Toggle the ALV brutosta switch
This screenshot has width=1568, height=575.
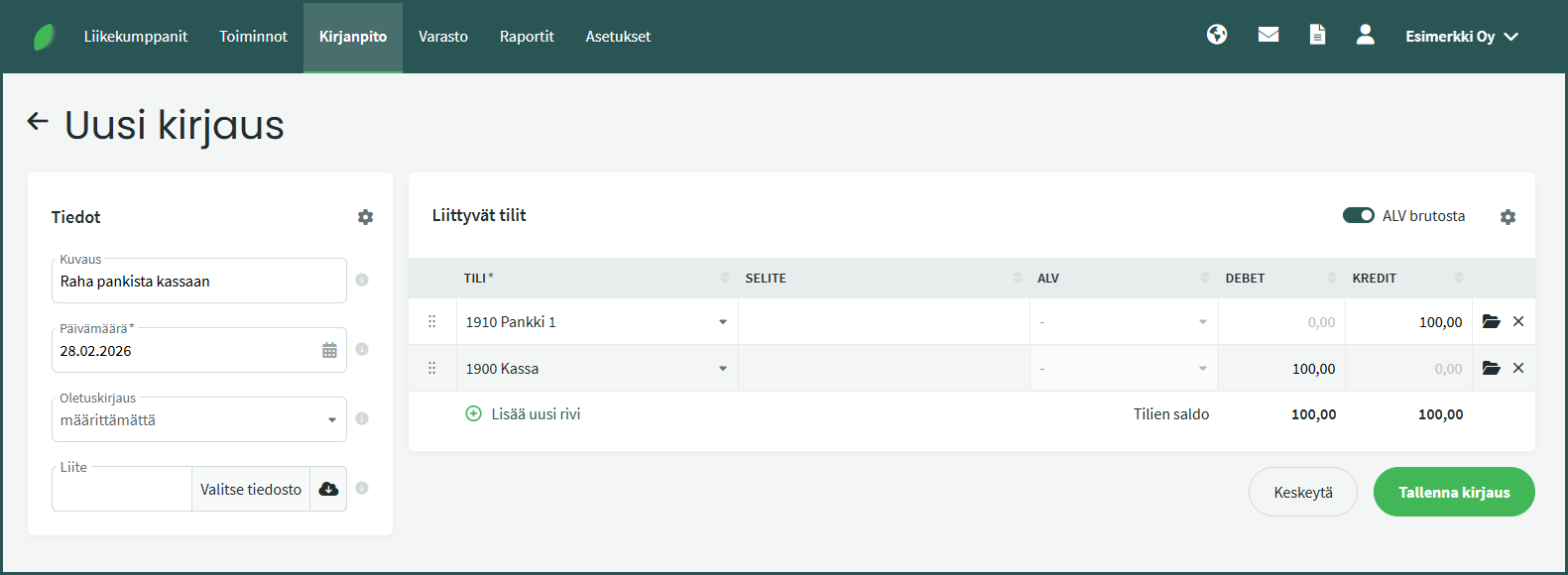[1358, 215]
